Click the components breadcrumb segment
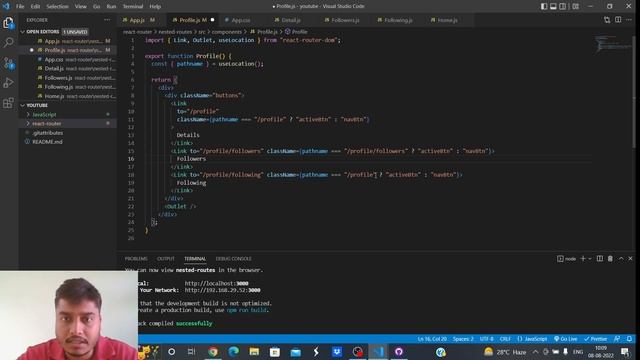The image size is (640, 360). 227,31
